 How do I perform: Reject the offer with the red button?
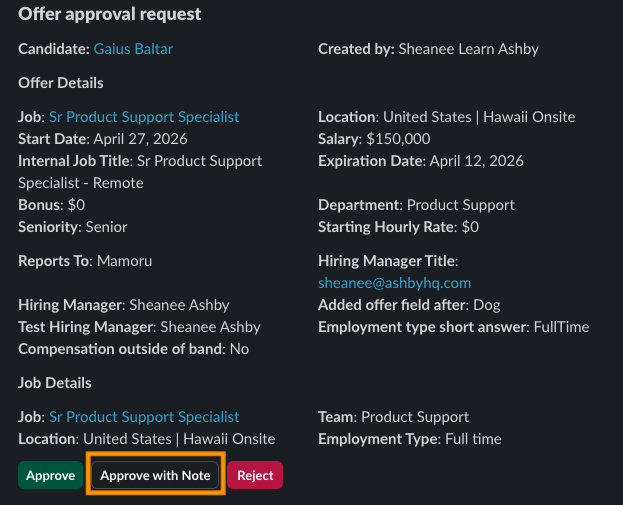[255, 475]
